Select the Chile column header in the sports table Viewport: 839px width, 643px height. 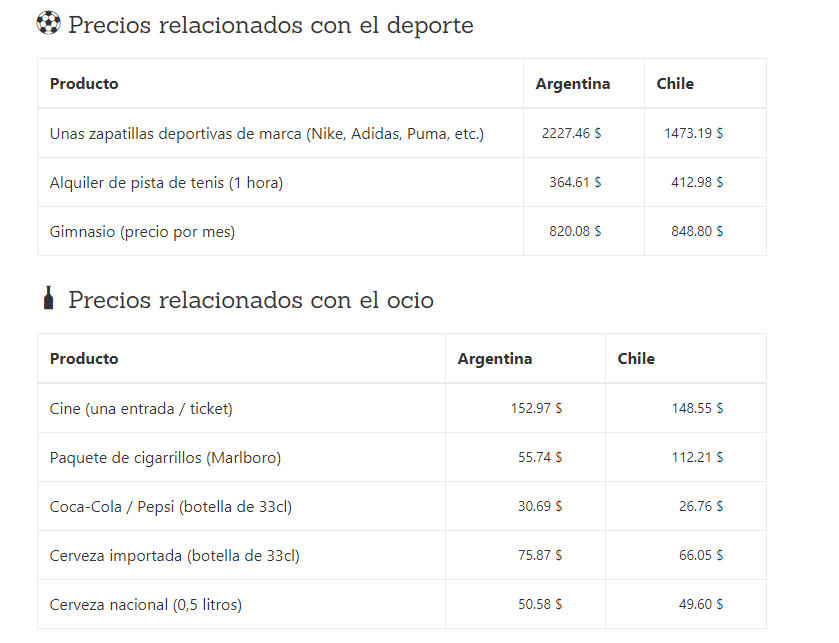point(675,84)
